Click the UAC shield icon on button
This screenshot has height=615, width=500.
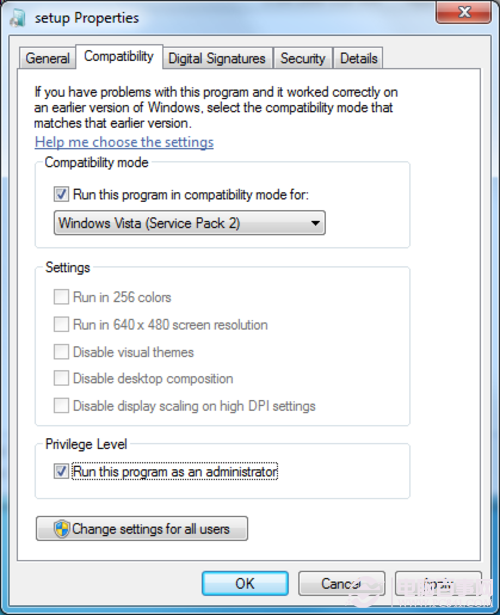click(62, 529)
